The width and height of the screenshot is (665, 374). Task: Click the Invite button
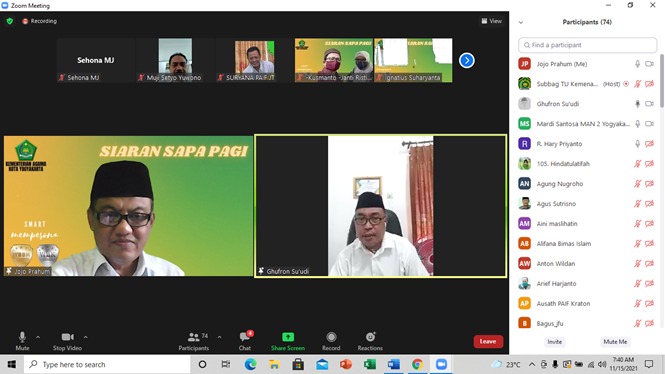tap(554, 341)
